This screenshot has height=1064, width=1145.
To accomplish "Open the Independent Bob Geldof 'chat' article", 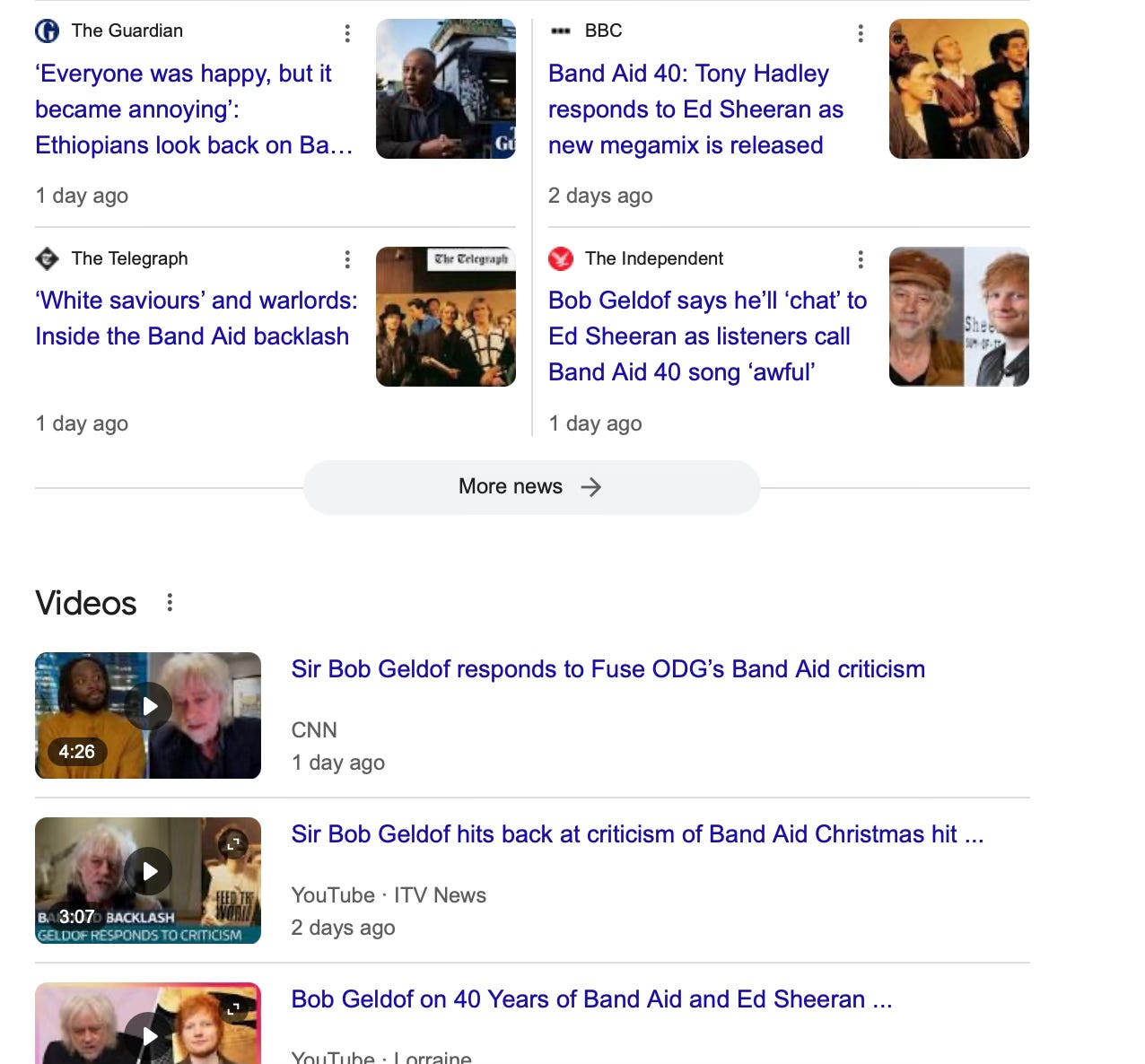I will pyautogui.click(x=707, y=336).
